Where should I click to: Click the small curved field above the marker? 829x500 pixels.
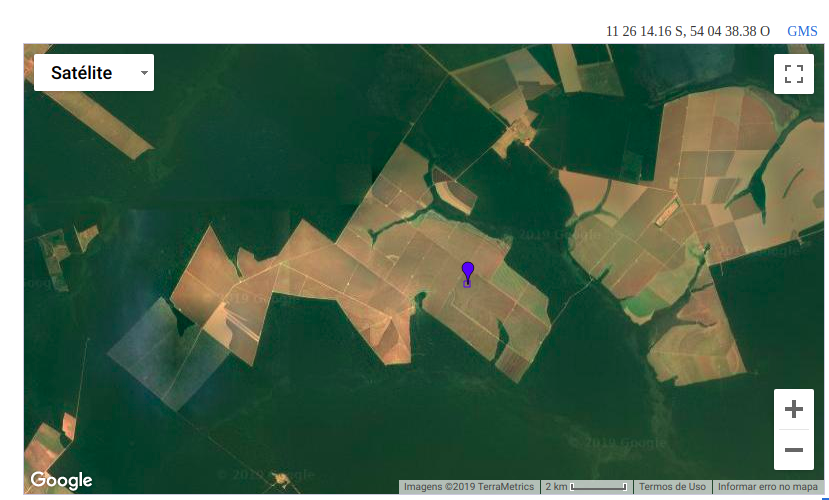click(x=452, y=190)
